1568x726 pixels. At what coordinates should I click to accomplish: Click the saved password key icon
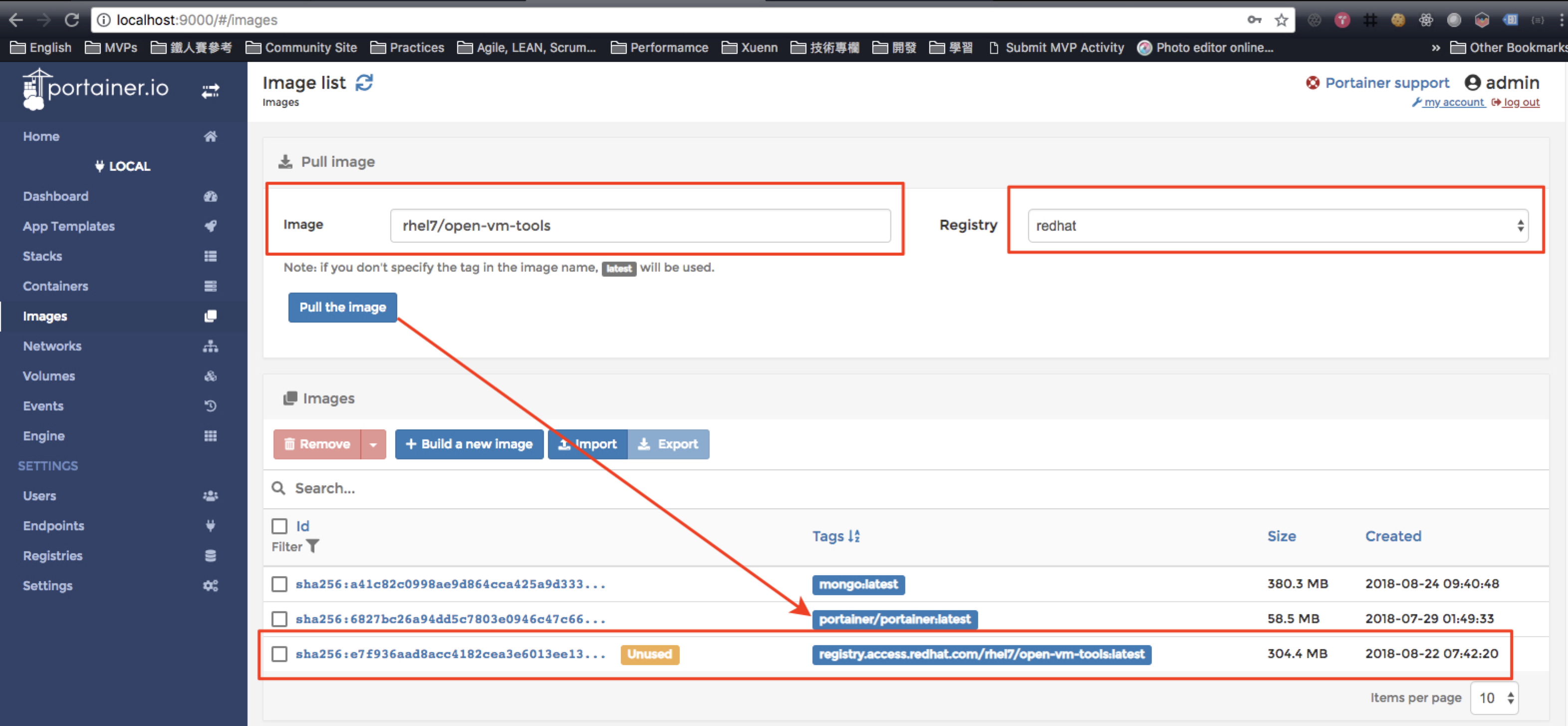pos(1255,19)
